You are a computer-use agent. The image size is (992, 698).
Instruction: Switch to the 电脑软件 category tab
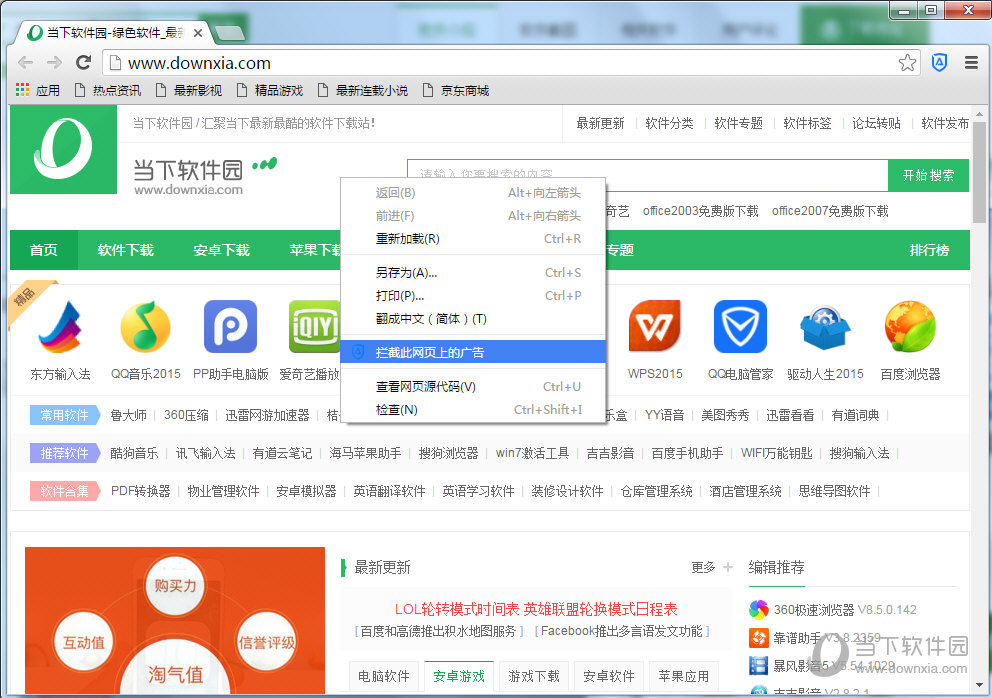coord(384,676)
